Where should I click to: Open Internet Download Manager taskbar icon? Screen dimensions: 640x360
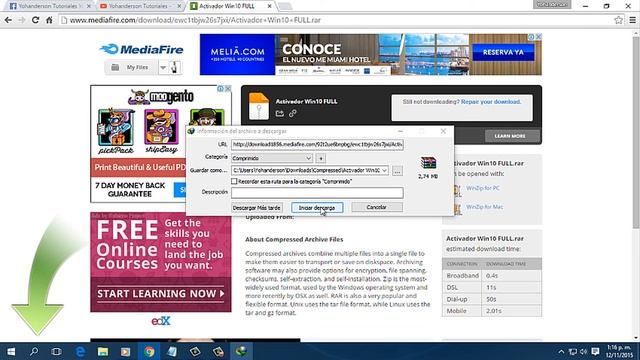pos(241,351)
